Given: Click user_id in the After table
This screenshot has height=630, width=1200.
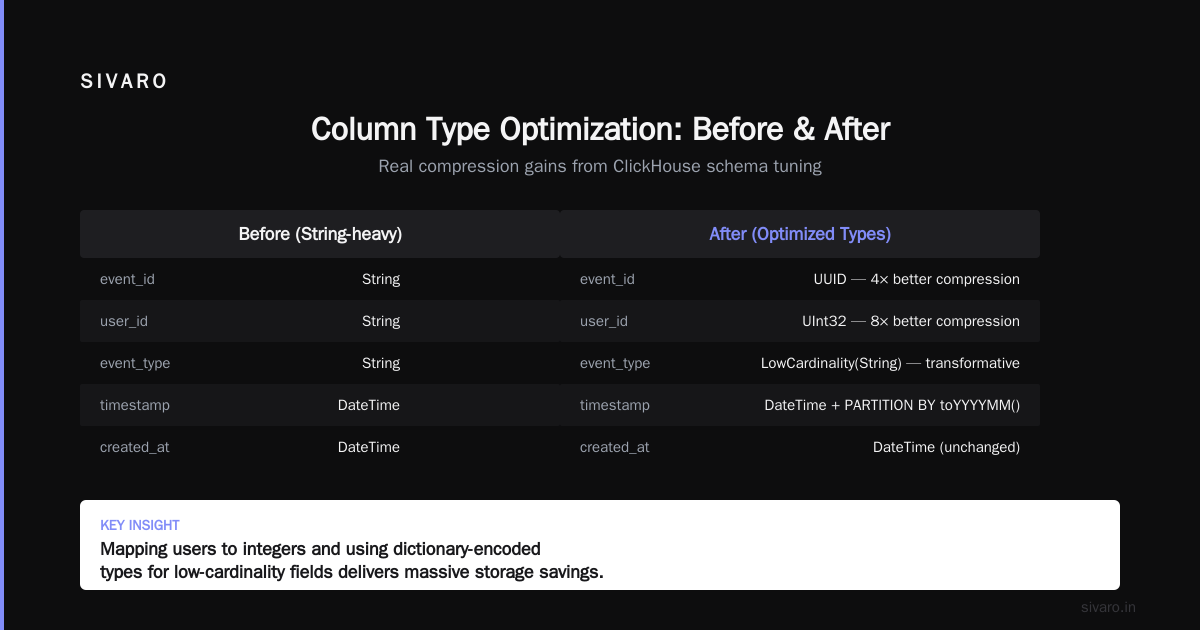Looking at the screenshot, I should point(604,321).
